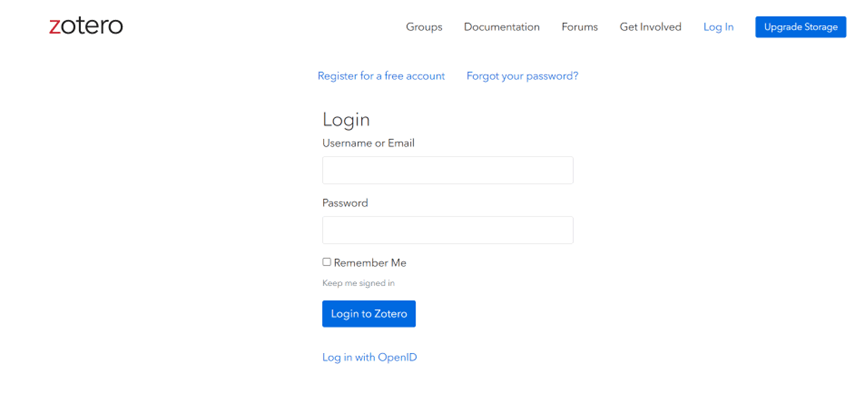Open the Forums link
The width and height of the screenshot is (865, 403).
tap(580, 27)
